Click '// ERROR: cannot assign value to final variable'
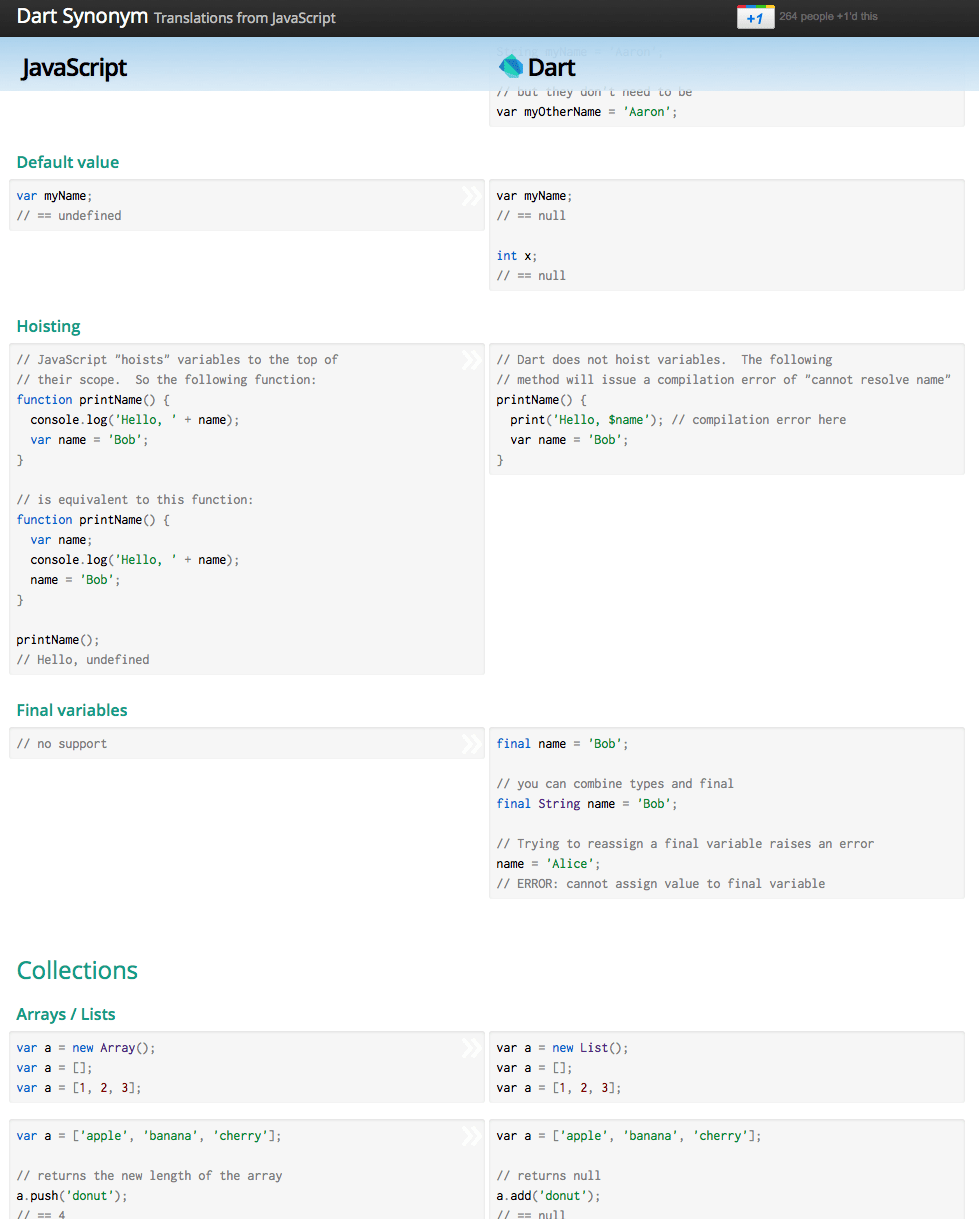Viewport: 979px width, 1219px height. 661,884
